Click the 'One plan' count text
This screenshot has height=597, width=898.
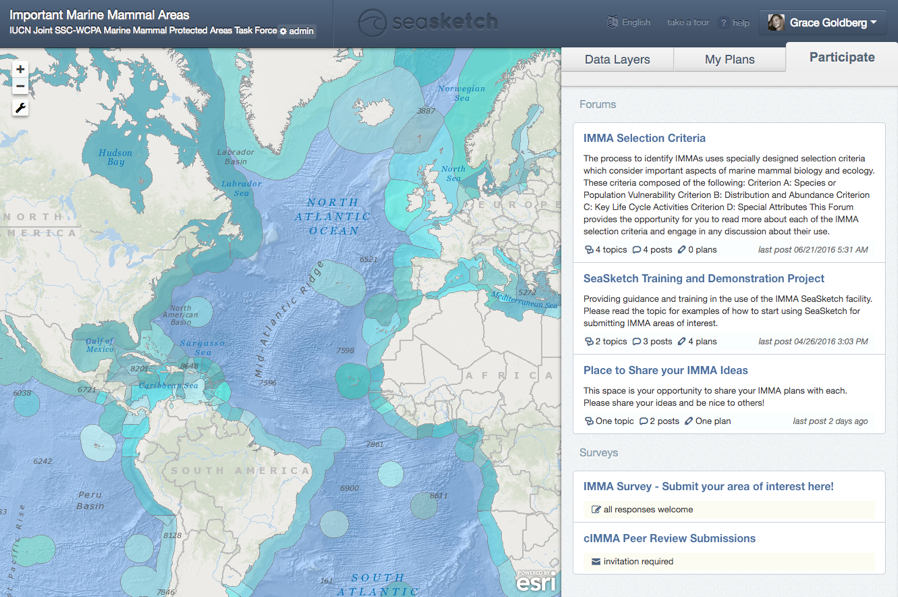coord(713,421)
